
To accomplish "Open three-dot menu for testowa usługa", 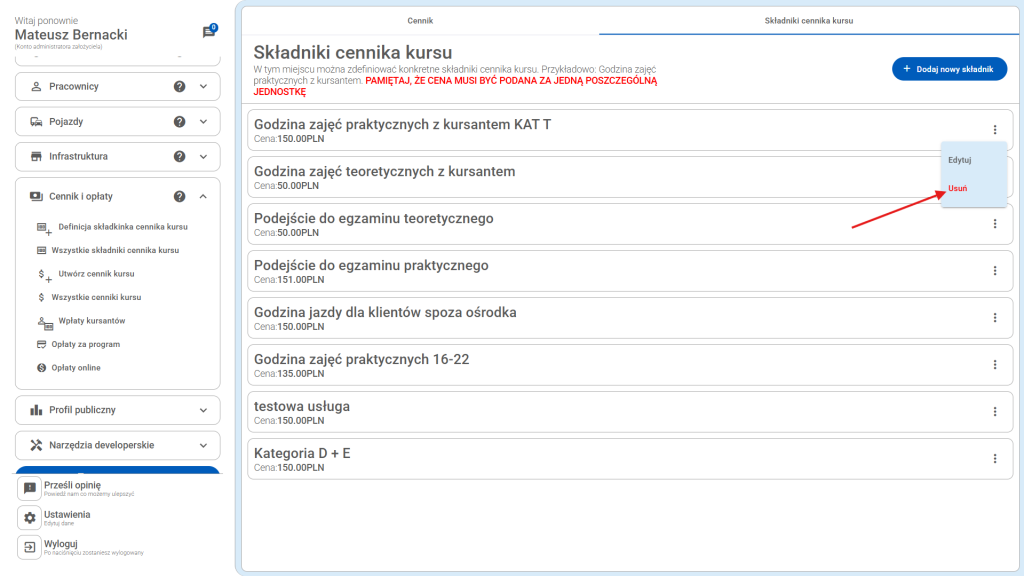I will coord(994,411).
